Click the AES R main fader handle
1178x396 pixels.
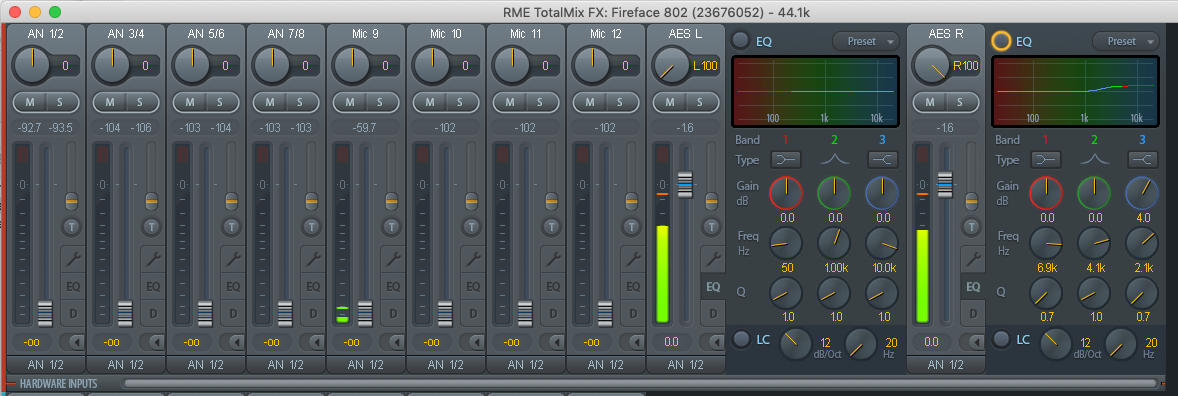944,184
